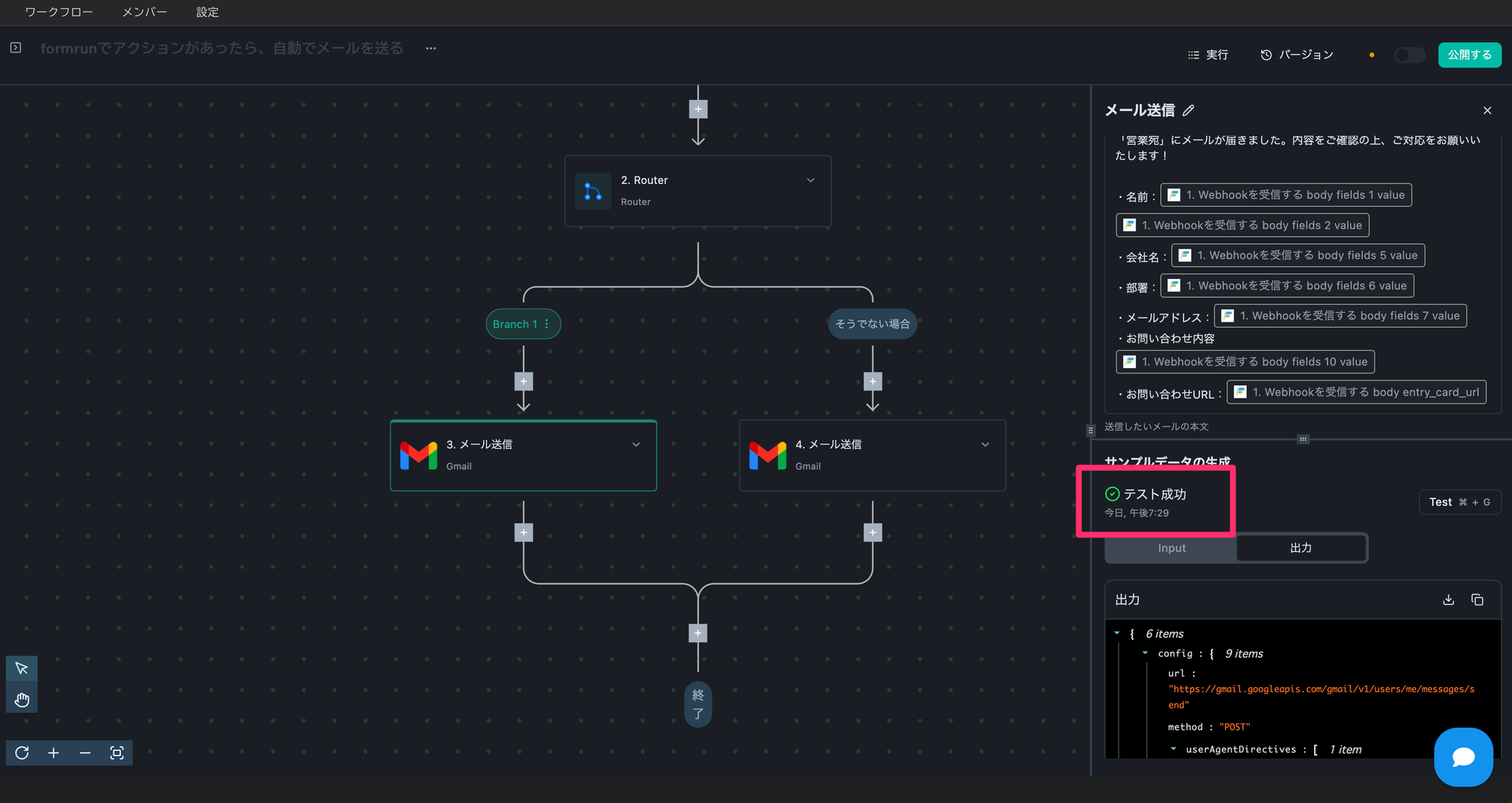Open the chat support bubble
This screenshot has height=803, width=1512.
(x=1463, y=757)
